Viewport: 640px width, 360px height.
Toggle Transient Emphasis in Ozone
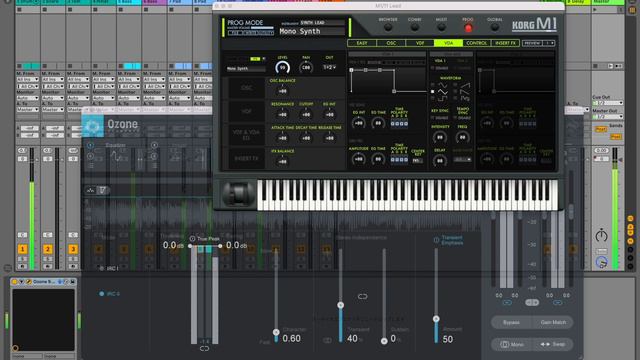(x=436, y=240)
